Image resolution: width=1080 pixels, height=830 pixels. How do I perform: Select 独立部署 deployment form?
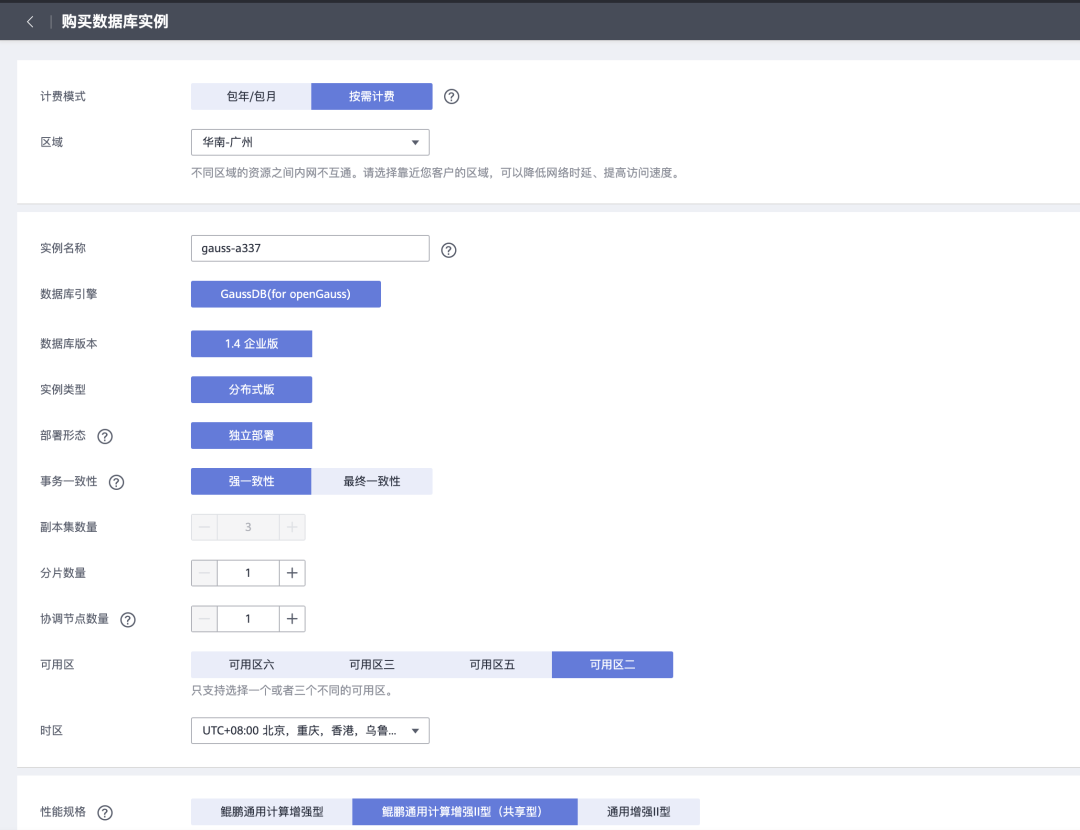tap(251, 435)
